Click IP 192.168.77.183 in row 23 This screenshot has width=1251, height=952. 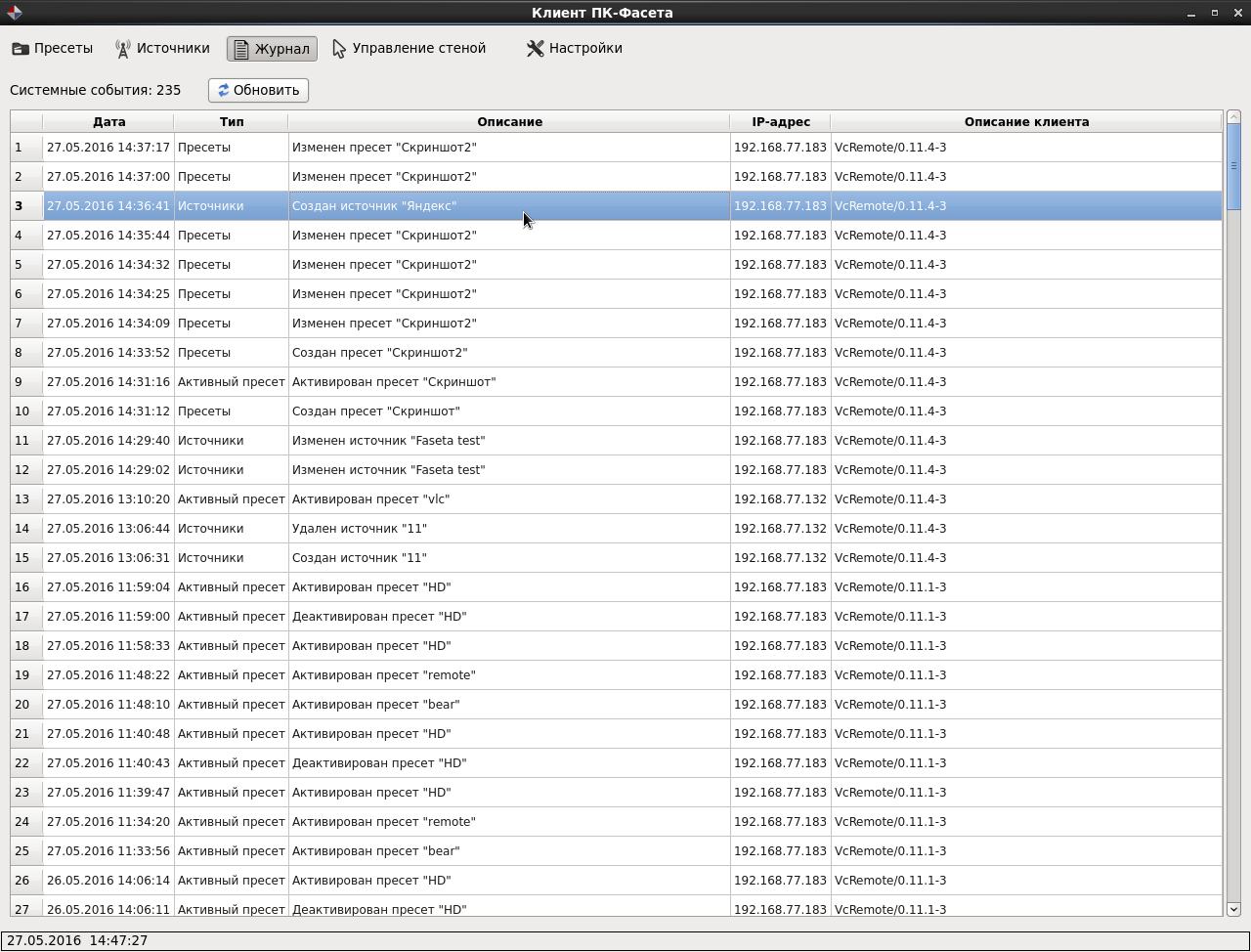click(781, 793)
